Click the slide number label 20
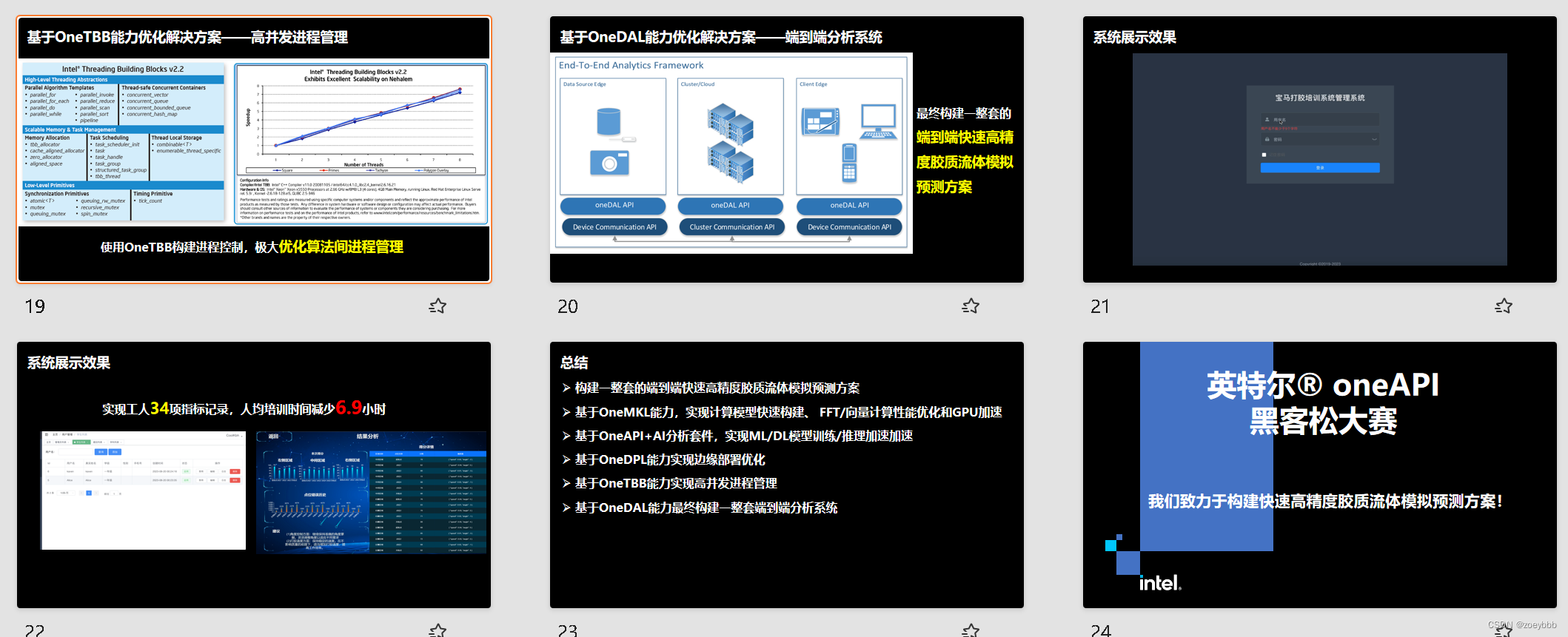1568x637 pixels. pyautogui.click(x=568, y=306)
